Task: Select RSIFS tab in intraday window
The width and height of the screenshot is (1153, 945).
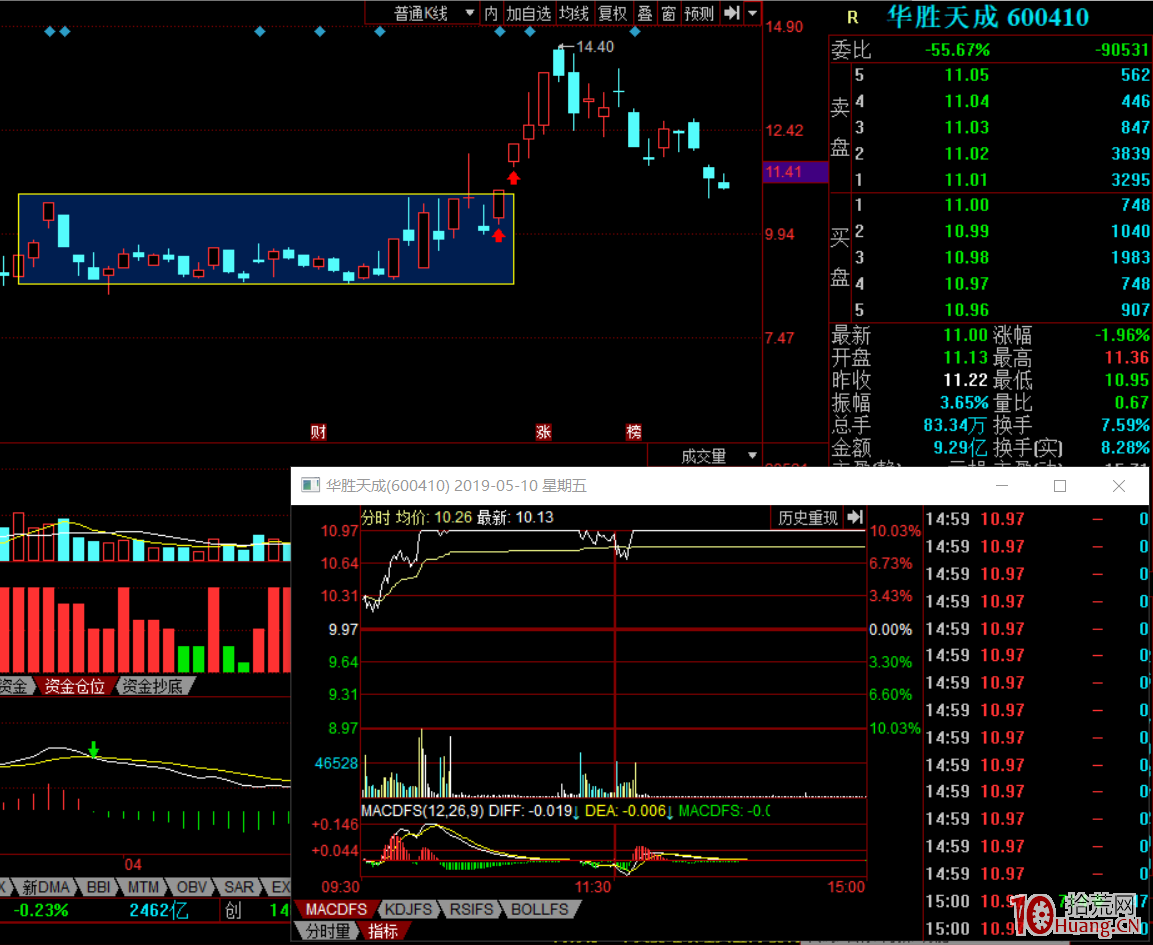Action: (471, 910)
